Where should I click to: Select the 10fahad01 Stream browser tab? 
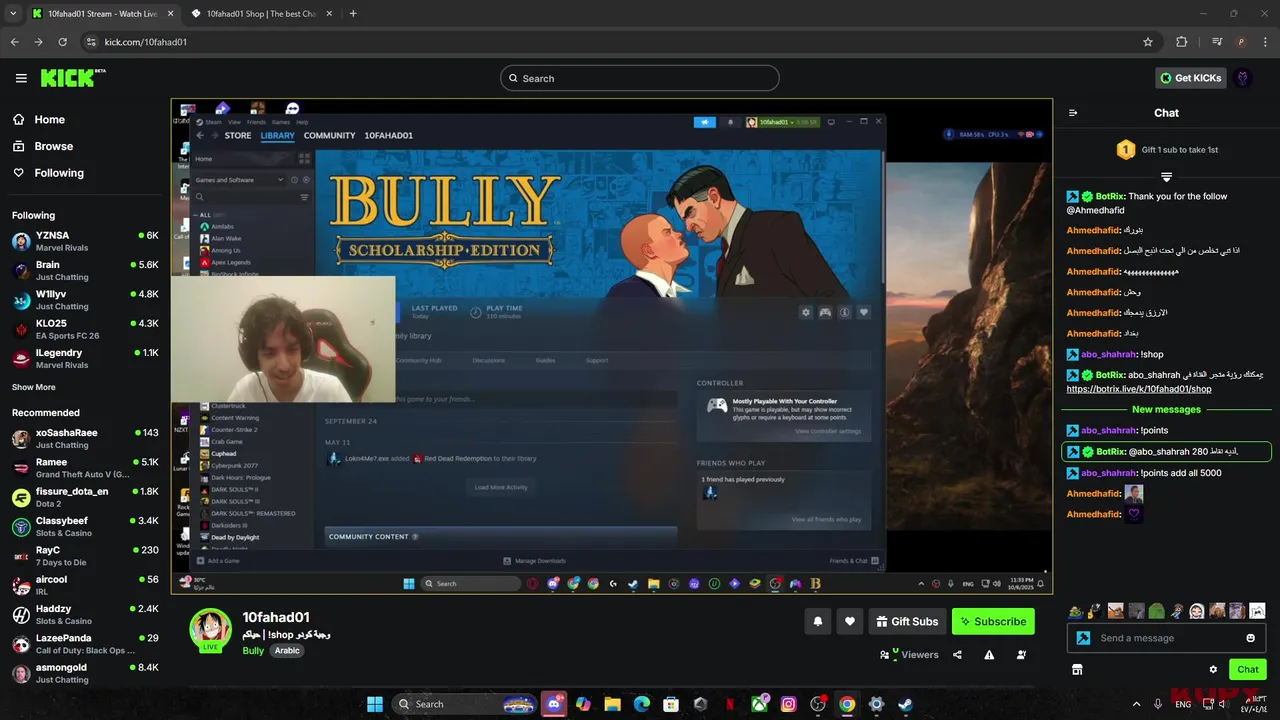pyautogui.click(x=102, y=14)
